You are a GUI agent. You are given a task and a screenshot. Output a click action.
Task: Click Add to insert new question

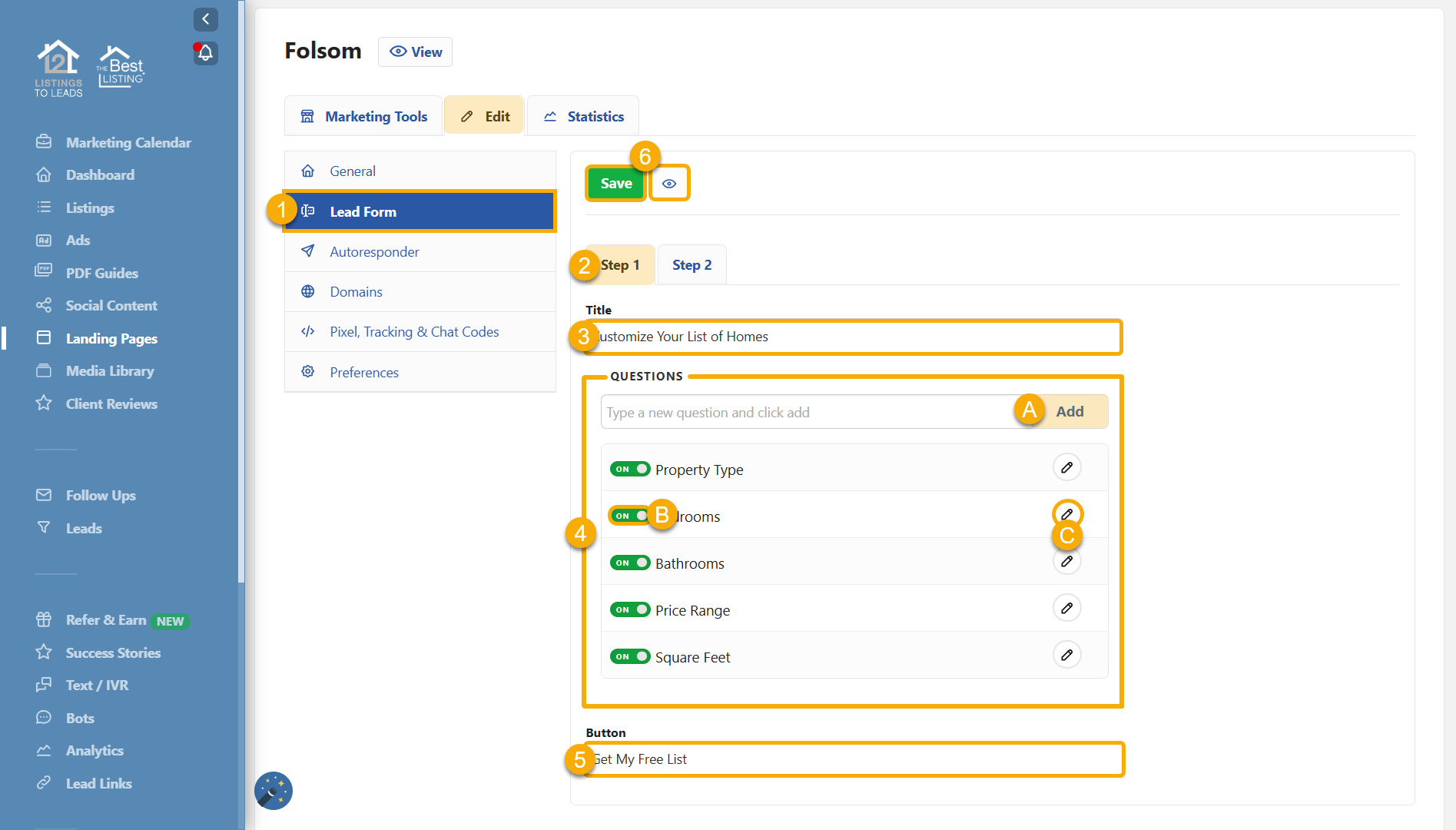(1069, 412)
